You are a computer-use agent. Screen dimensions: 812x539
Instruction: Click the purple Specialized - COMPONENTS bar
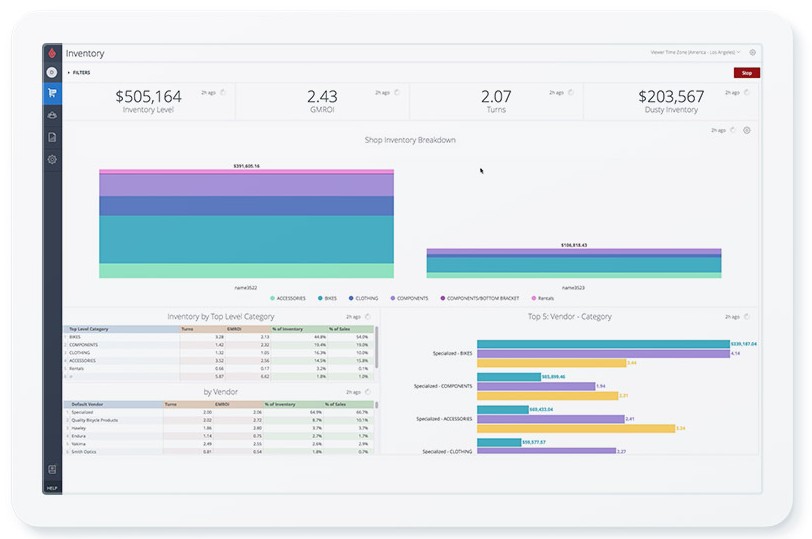coord(536,386)
